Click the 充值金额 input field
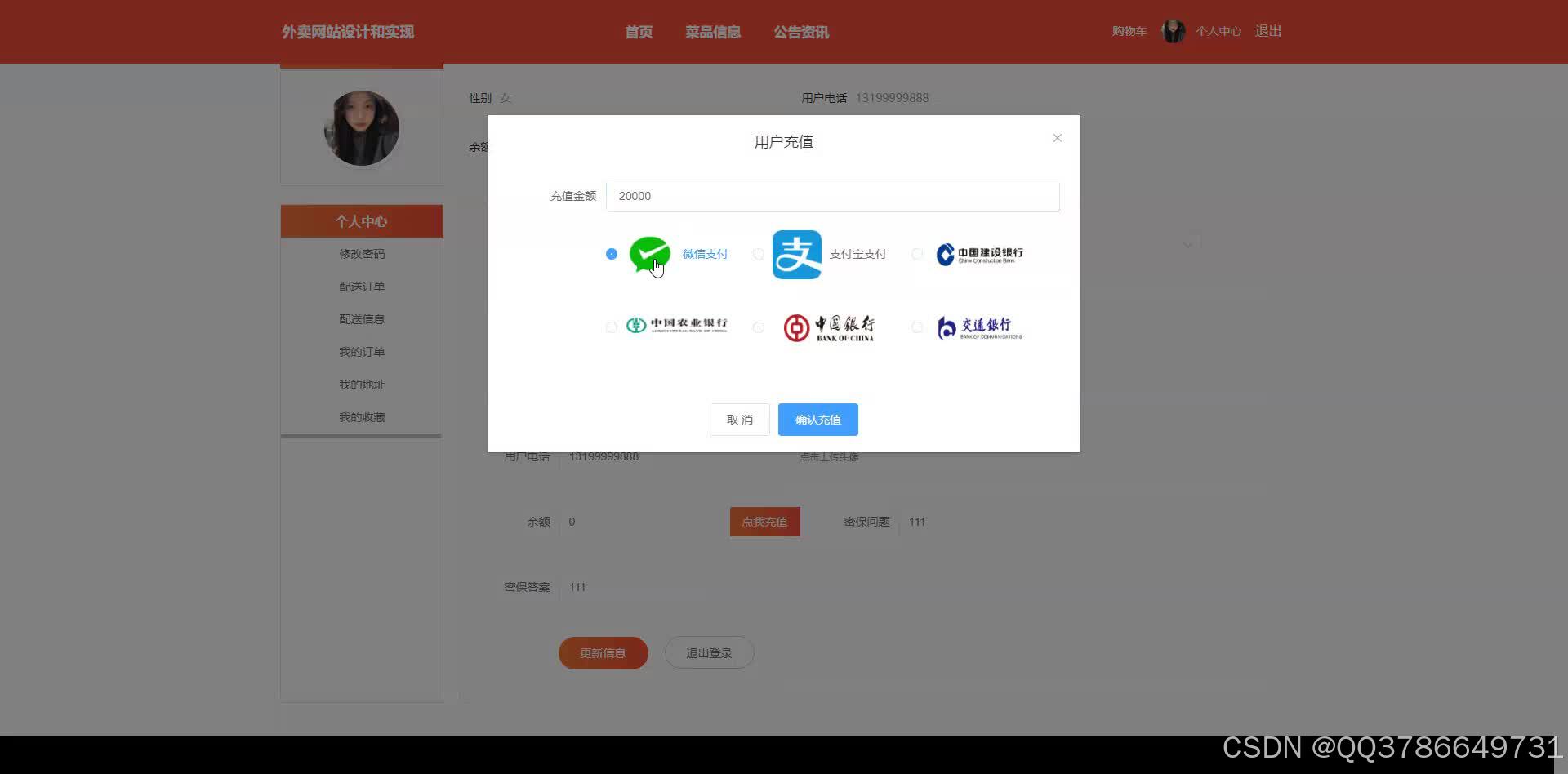The width and height of the screenshot is (1568, 774). point(833,196)
